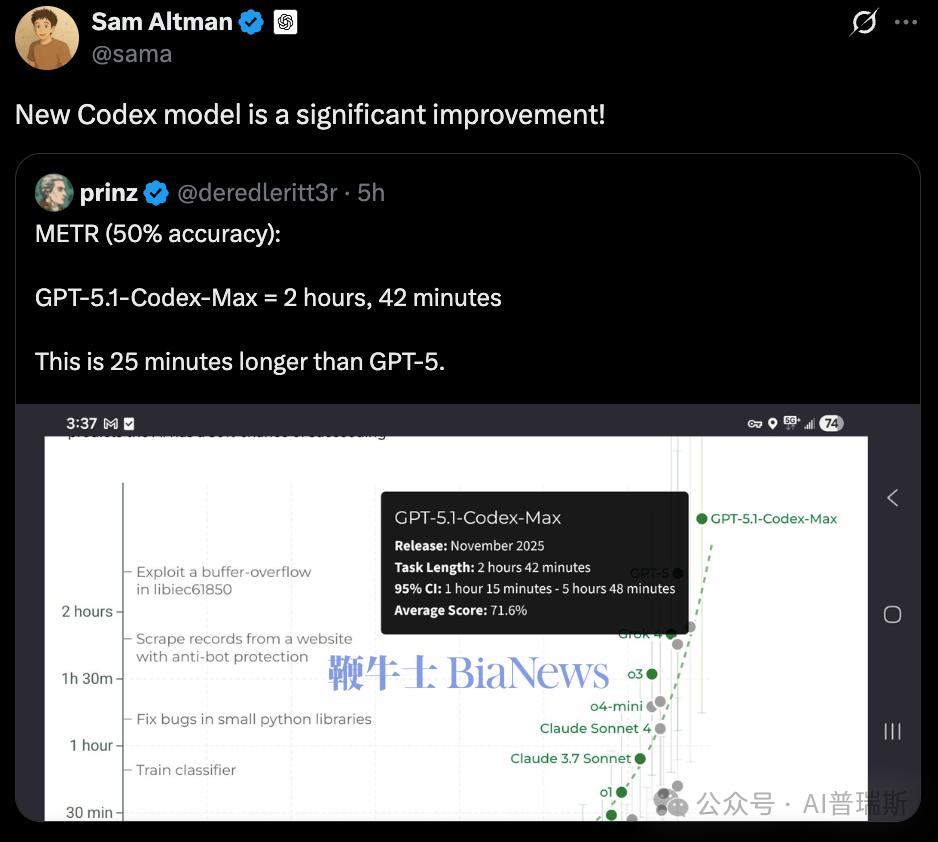Click the Claude 3.7 Sonnet data point
Screen dimensions: 938x842
(640, 758)
